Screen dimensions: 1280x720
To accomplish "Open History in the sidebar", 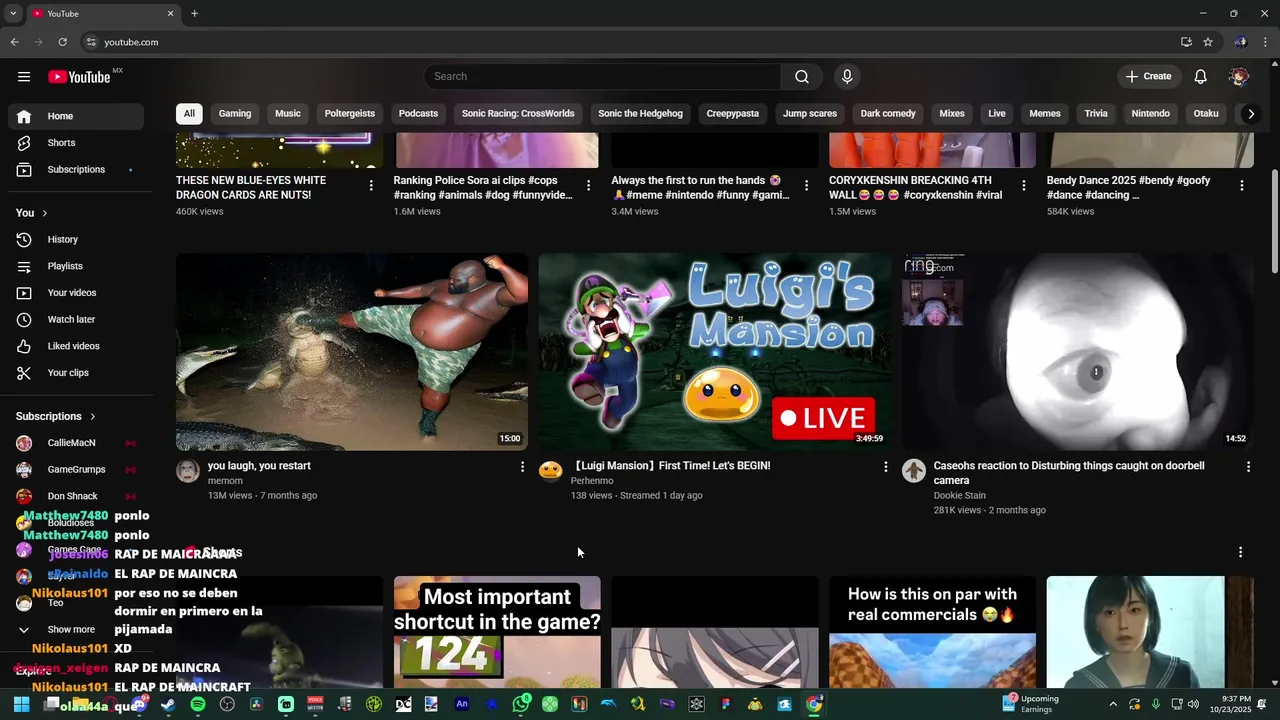I will [76, 240].
